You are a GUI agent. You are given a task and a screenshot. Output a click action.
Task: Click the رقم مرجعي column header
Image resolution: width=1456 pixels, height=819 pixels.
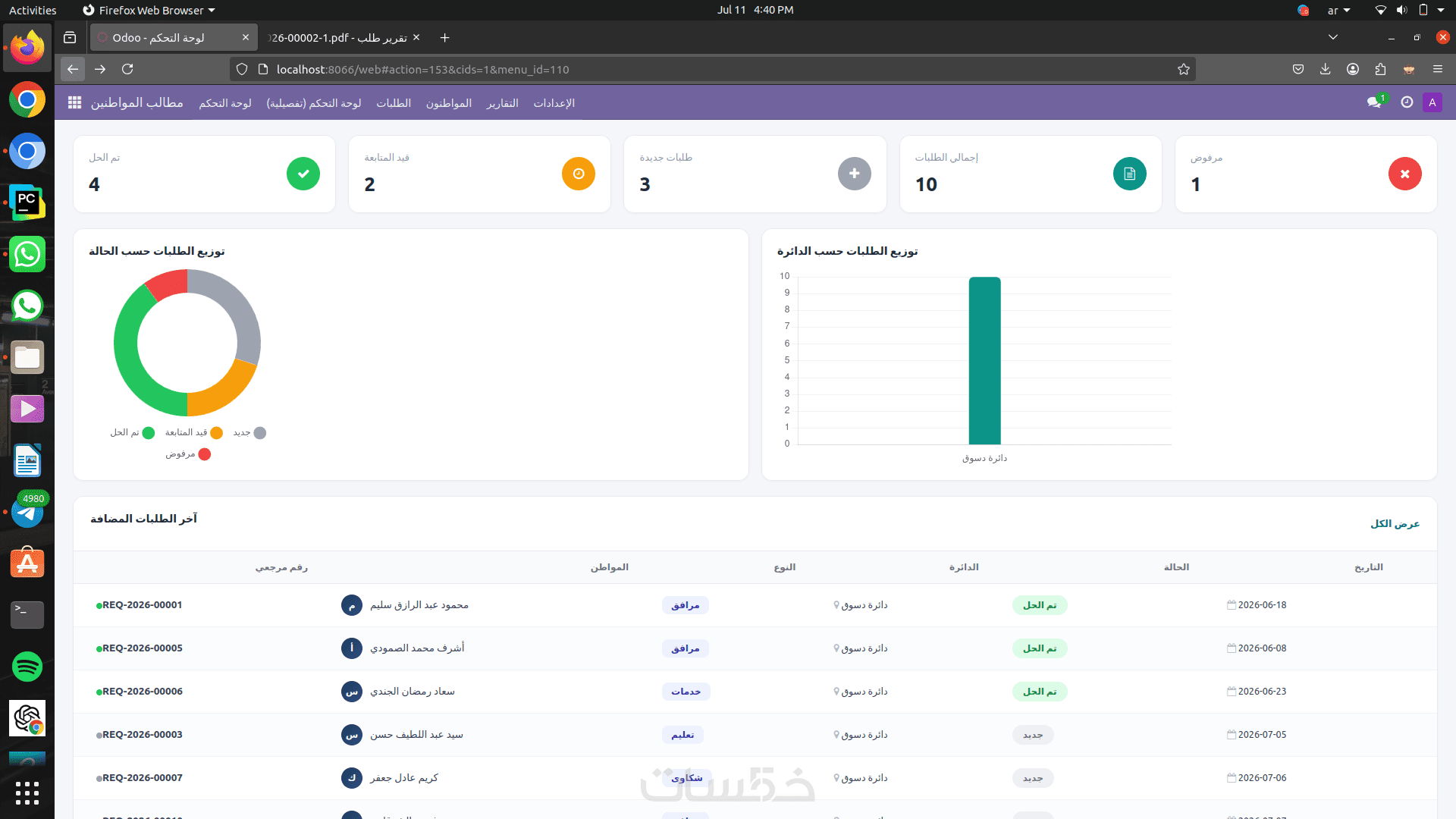coord(281,567)
